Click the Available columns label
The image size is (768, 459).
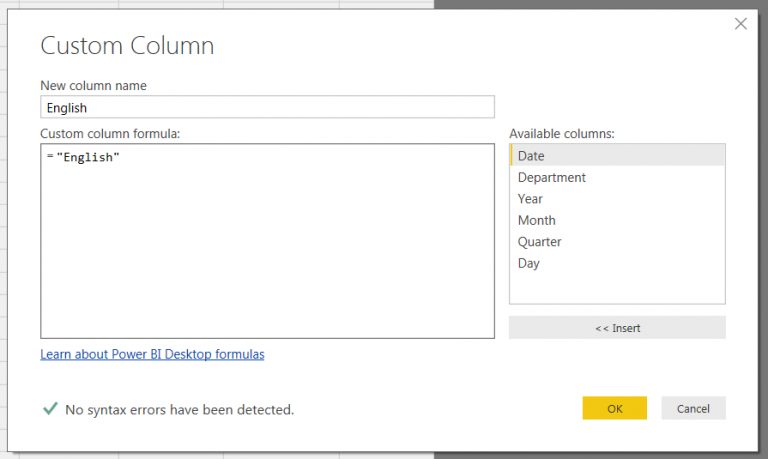(x=561, y=133)
